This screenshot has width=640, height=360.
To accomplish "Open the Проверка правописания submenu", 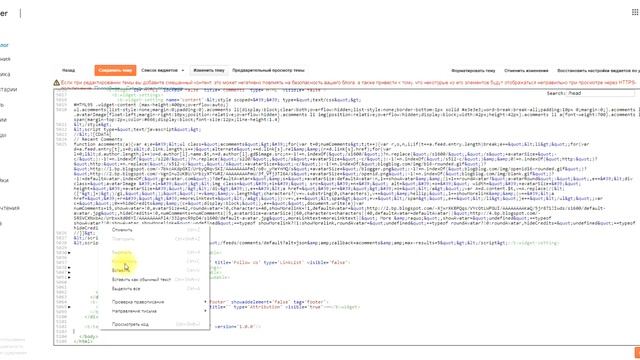I will click(x=155, y=302).
